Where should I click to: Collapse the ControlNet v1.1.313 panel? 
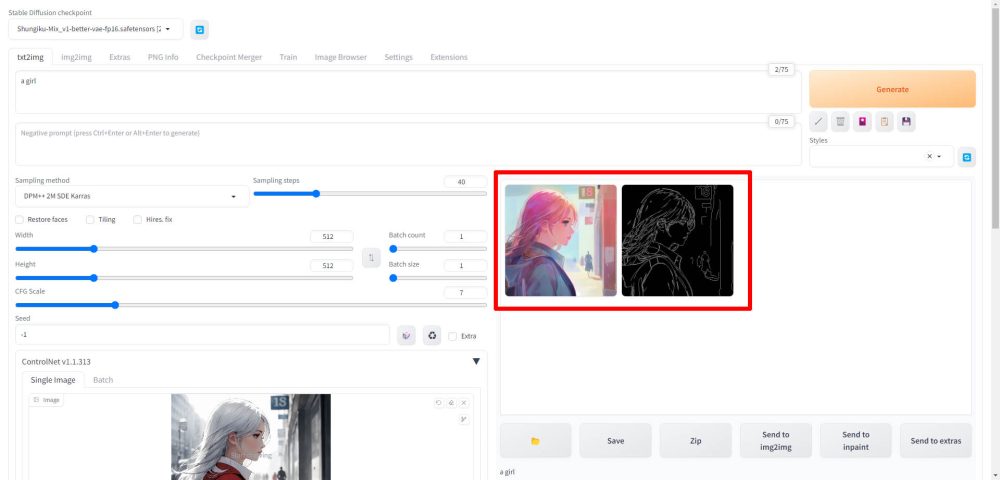476,362
